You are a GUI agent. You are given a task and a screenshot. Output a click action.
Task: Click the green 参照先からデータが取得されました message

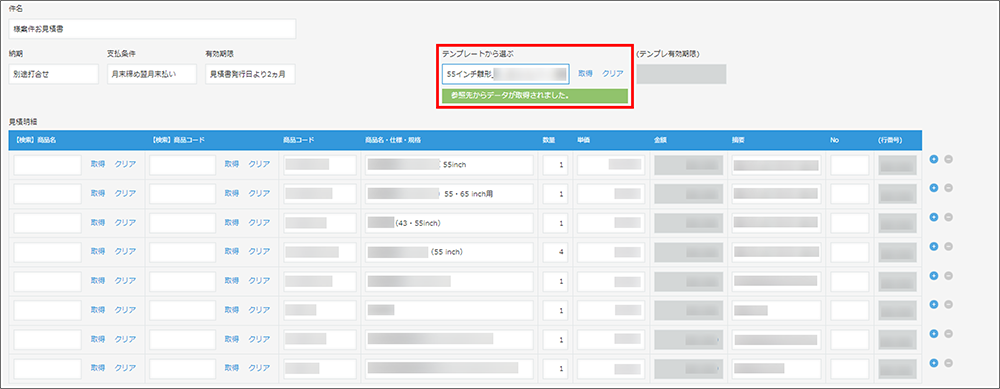click(535, 96)
